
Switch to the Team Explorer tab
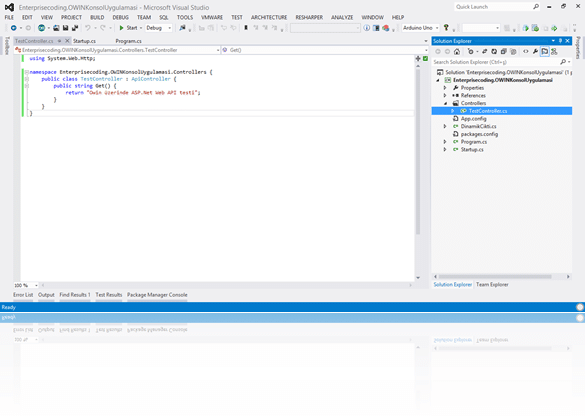click(492, 285)
